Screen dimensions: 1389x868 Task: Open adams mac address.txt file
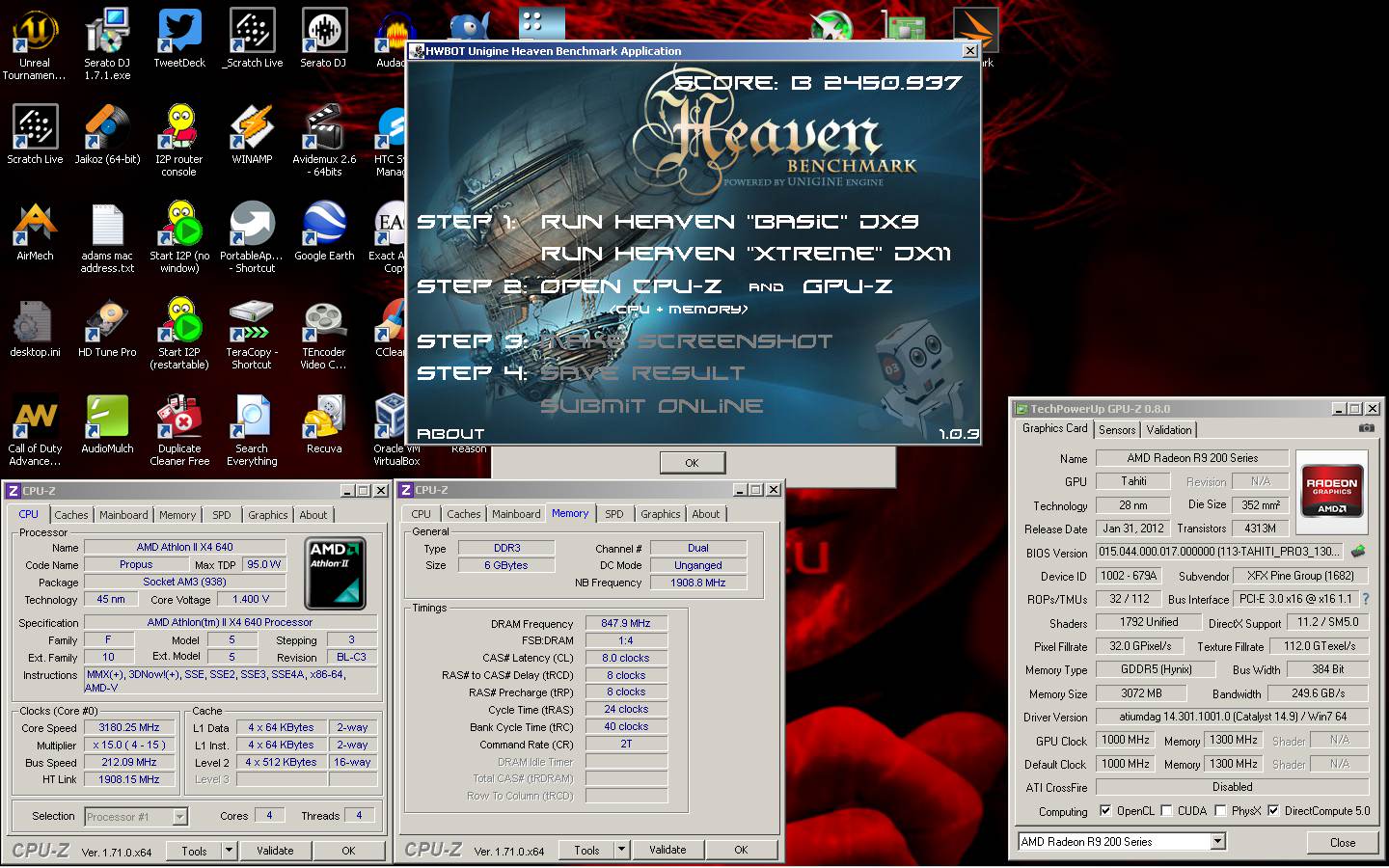(x=107, y=236)
